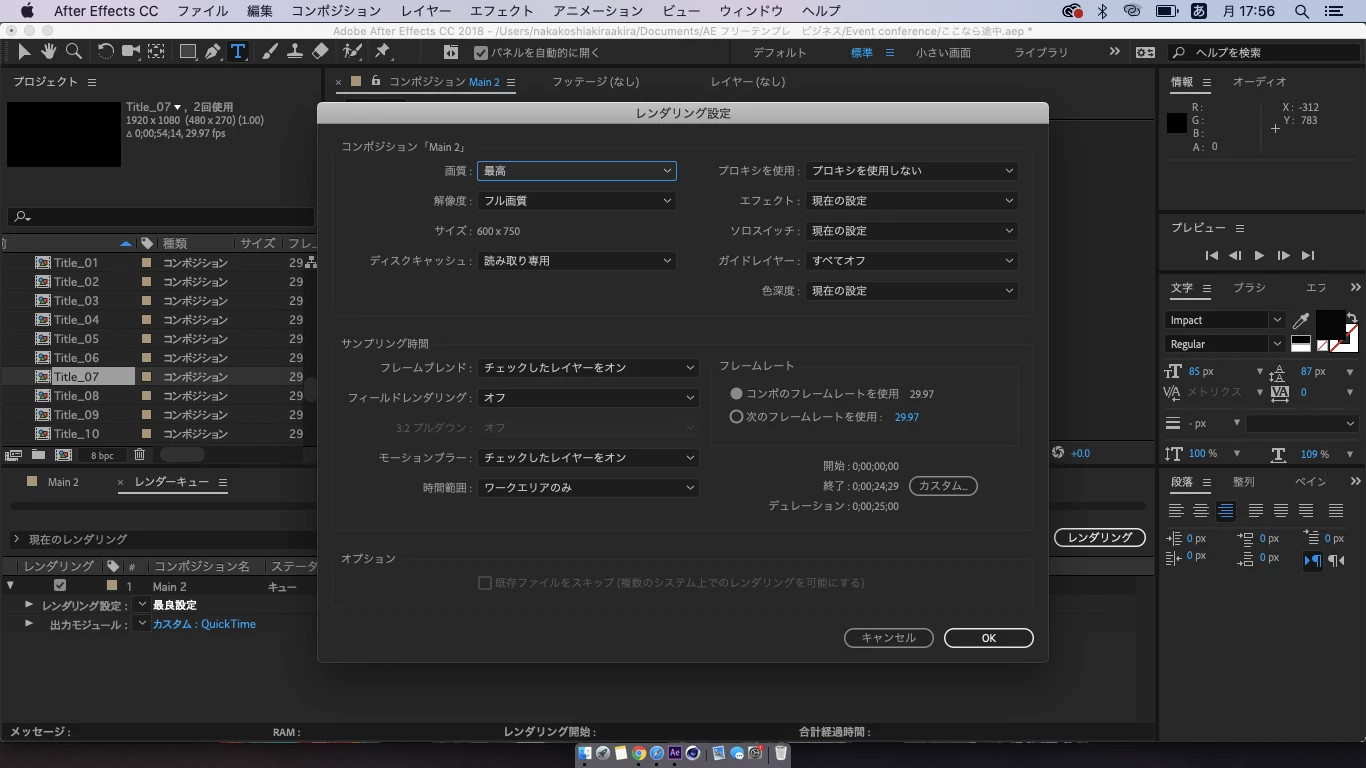Click the swap fill and stroke arrow
The height and width of the screenshot is (768, 1366).
1351,318
